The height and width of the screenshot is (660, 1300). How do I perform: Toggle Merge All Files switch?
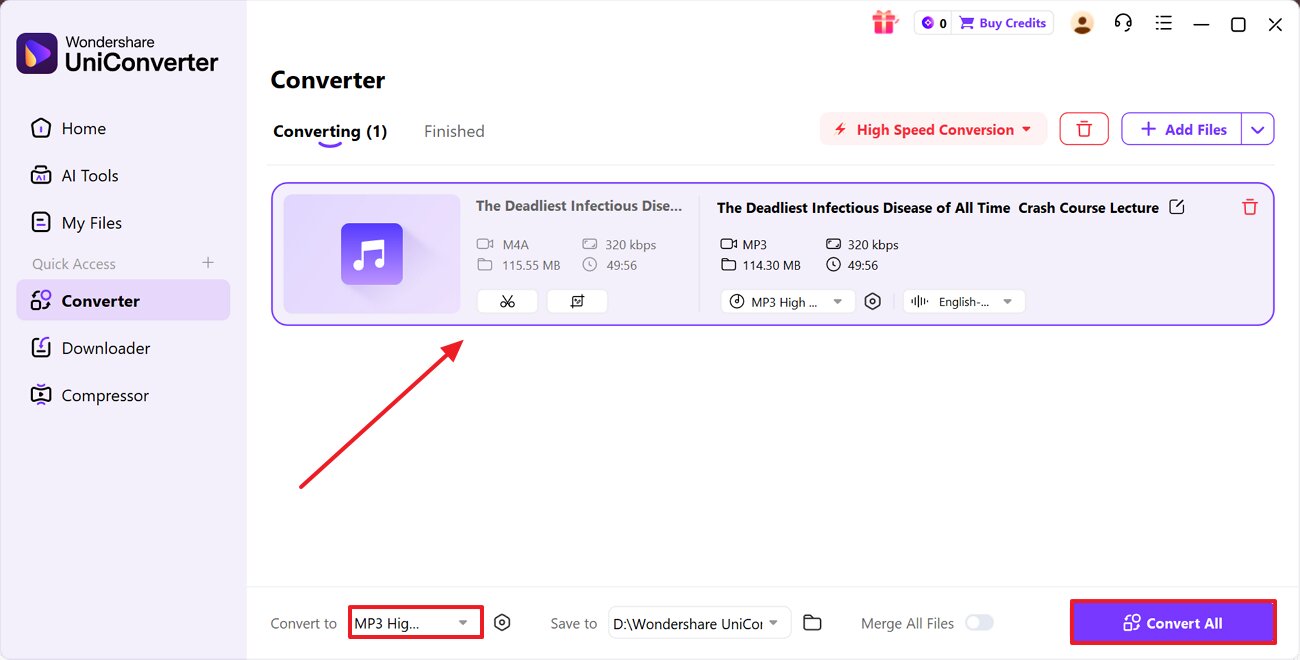pyautogui.click(x=979, y=623)
